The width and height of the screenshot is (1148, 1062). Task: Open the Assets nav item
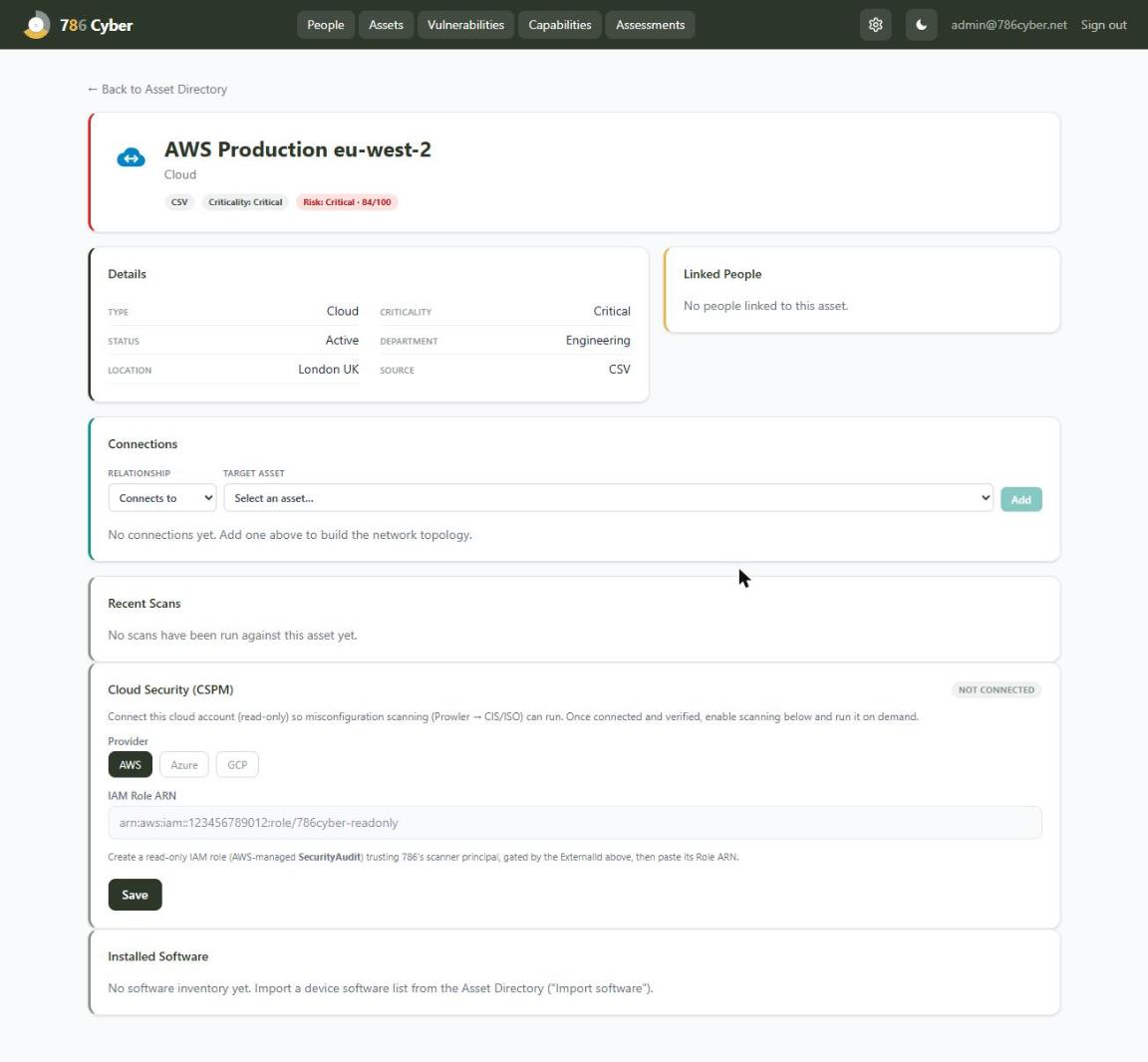[386, 25]
